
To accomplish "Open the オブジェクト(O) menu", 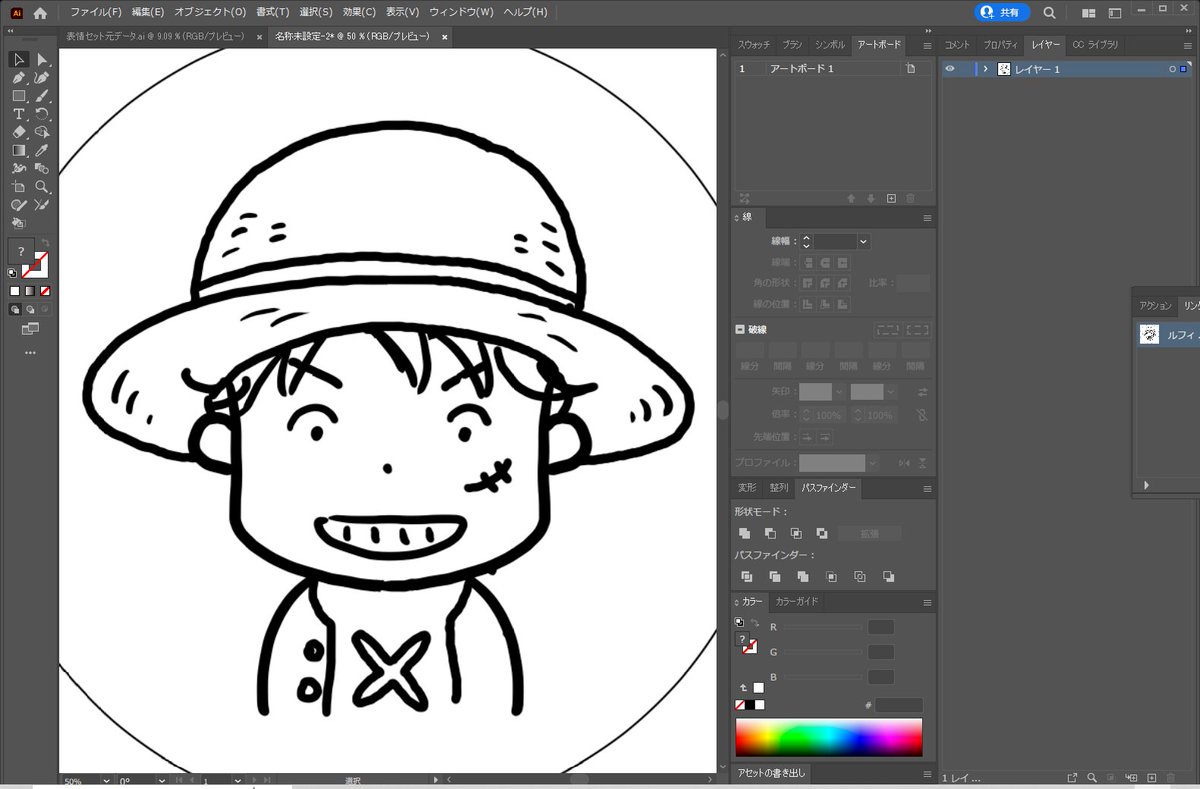I will pyautogui.click(x=210, y=12).
